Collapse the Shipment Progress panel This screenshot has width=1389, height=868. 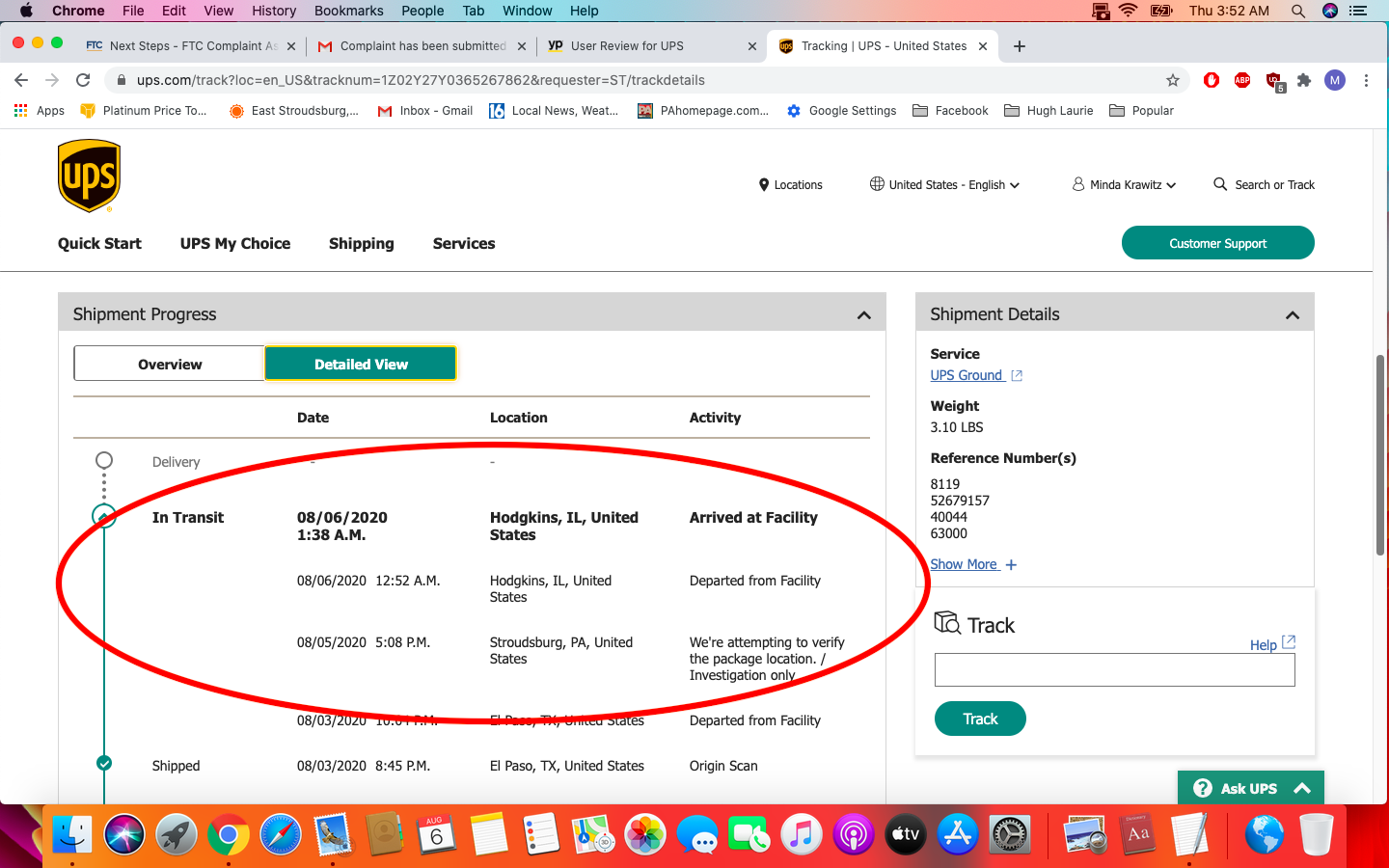(x=864, y=315)
